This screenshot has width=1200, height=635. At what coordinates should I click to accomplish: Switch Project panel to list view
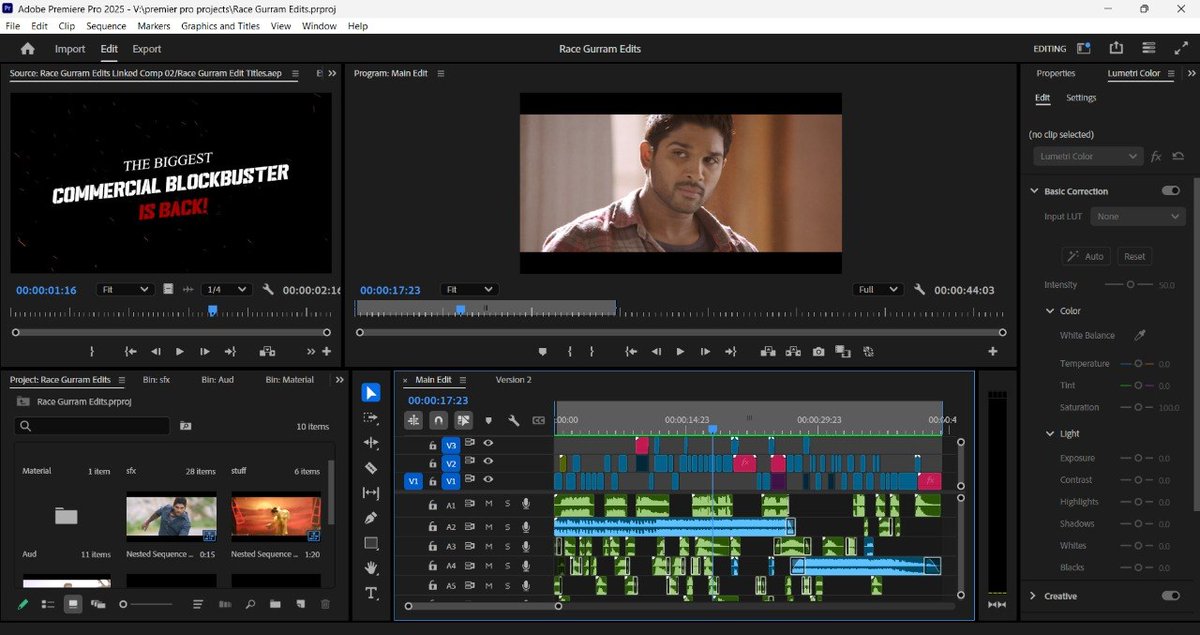[47, 604]
